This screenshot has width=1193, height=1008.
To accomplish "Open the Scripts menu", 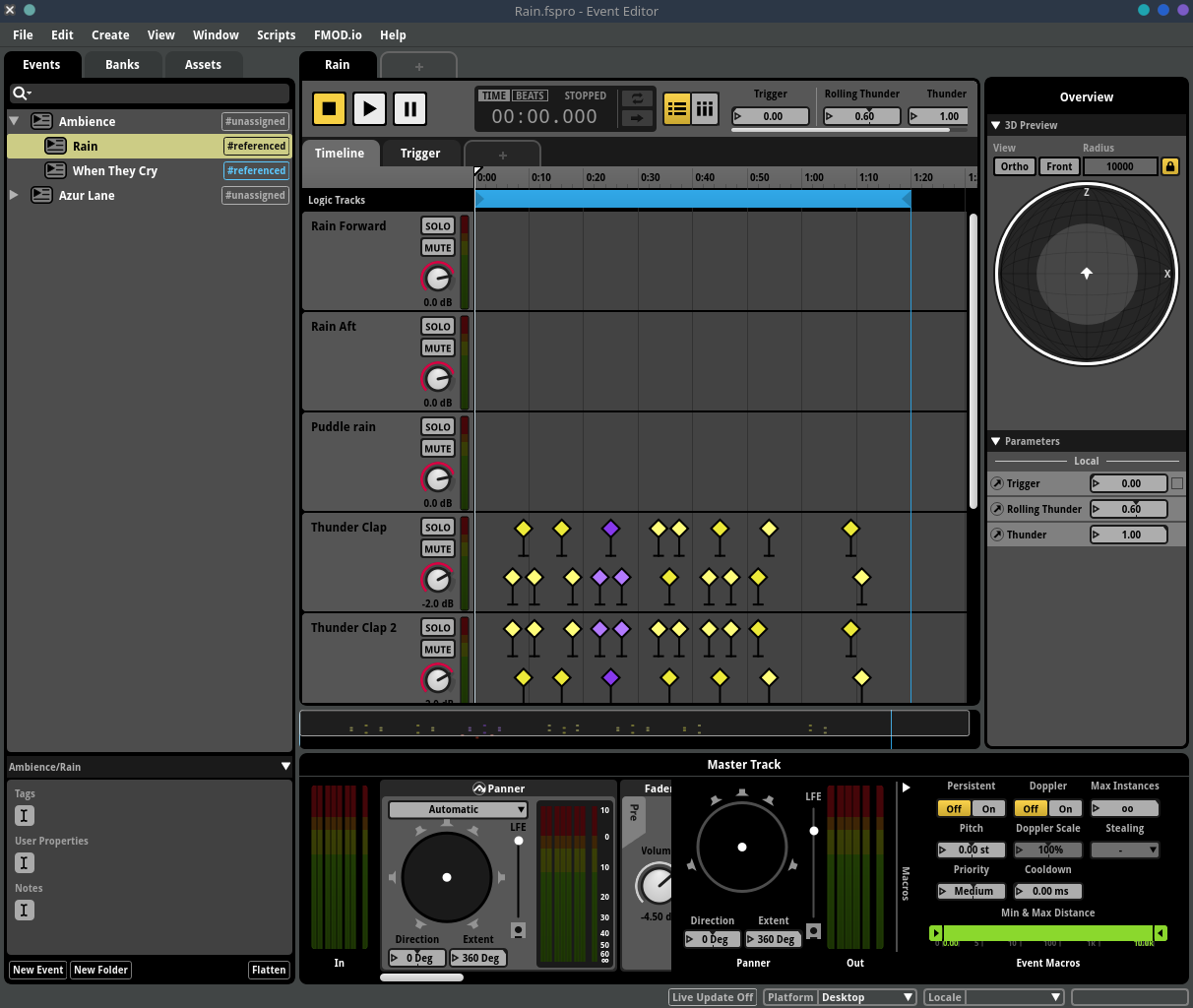I will click(276, 34).
